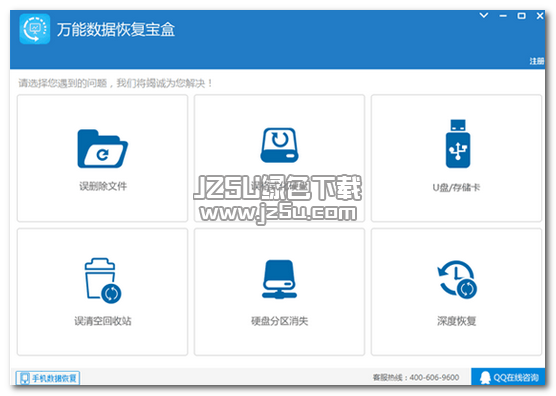Click the app logo in title bar
The height and width of the screenshot is (396, 556).
pyautogui.click(x=35, y=29)
